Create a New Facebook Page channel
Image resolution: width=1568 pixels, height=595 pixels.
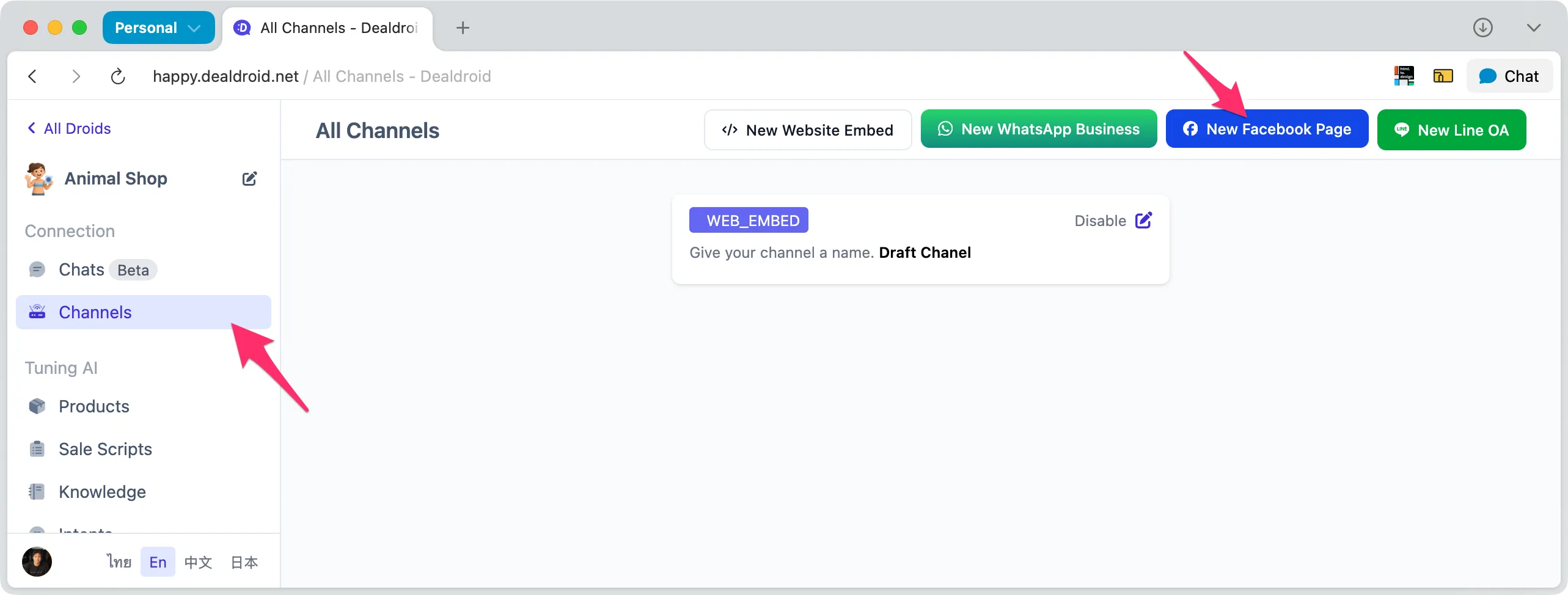(x=1267, y=129)
